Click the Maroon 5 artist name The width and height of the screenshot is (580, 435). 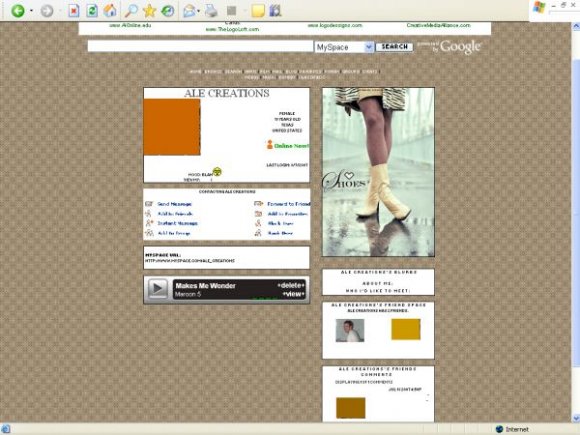coord(188,294)
